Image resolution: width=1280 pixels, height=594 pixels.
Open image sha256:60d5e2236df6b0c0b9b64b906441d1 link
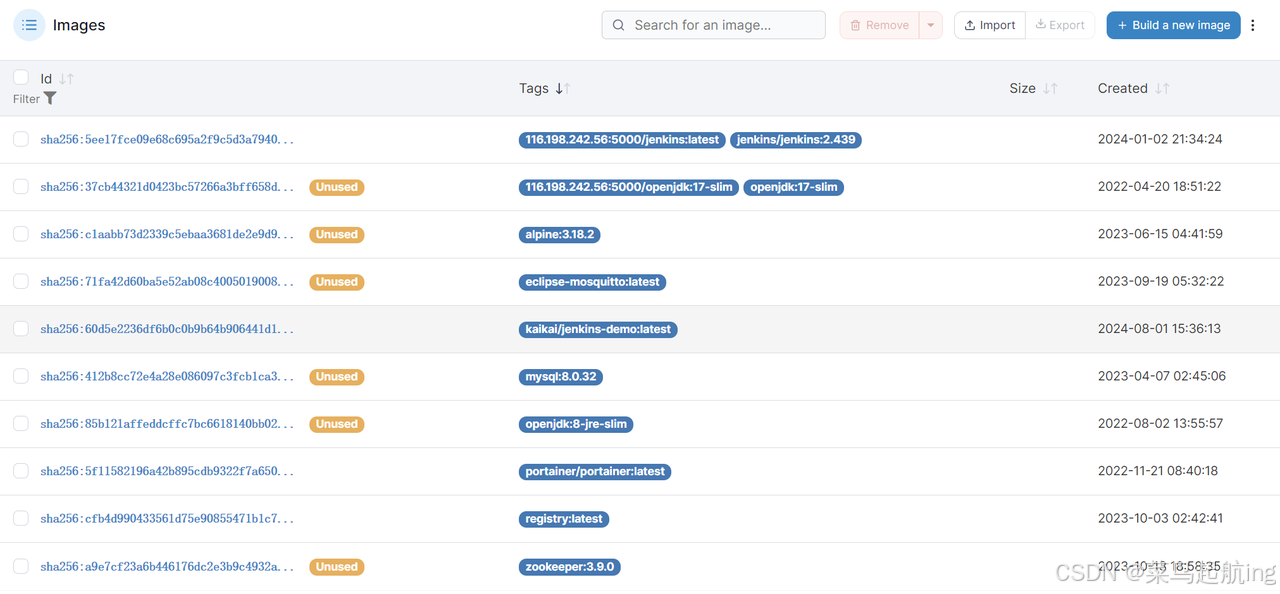167,329
